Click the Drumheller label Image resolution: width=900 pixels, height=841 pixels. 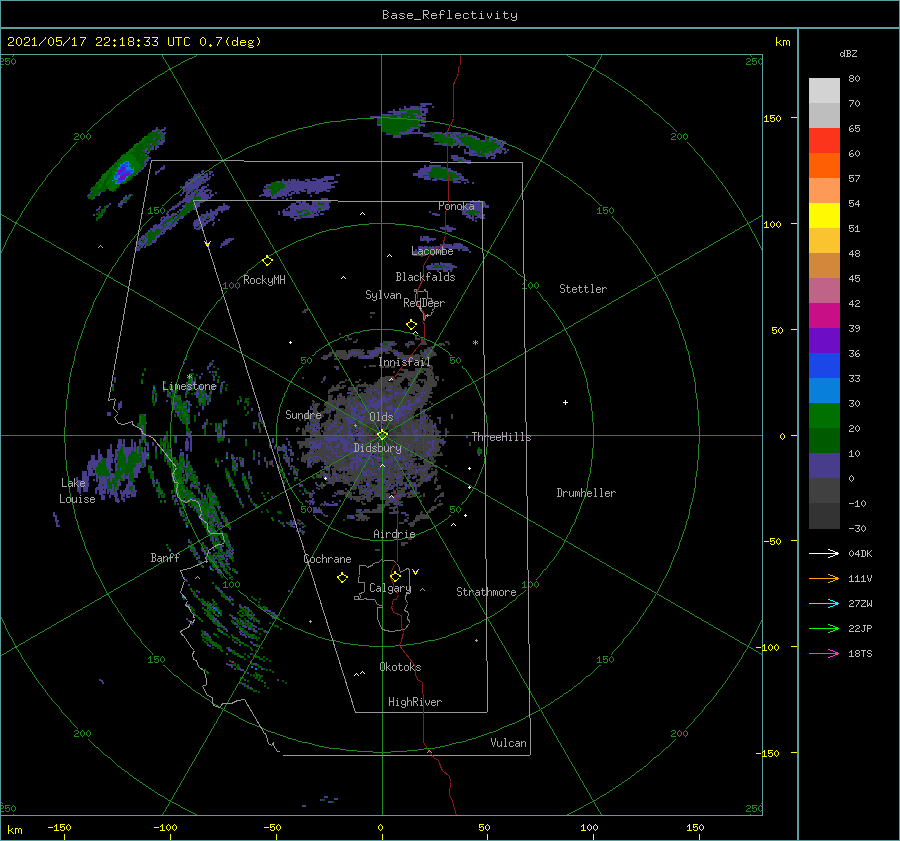(x=586, y=493)
